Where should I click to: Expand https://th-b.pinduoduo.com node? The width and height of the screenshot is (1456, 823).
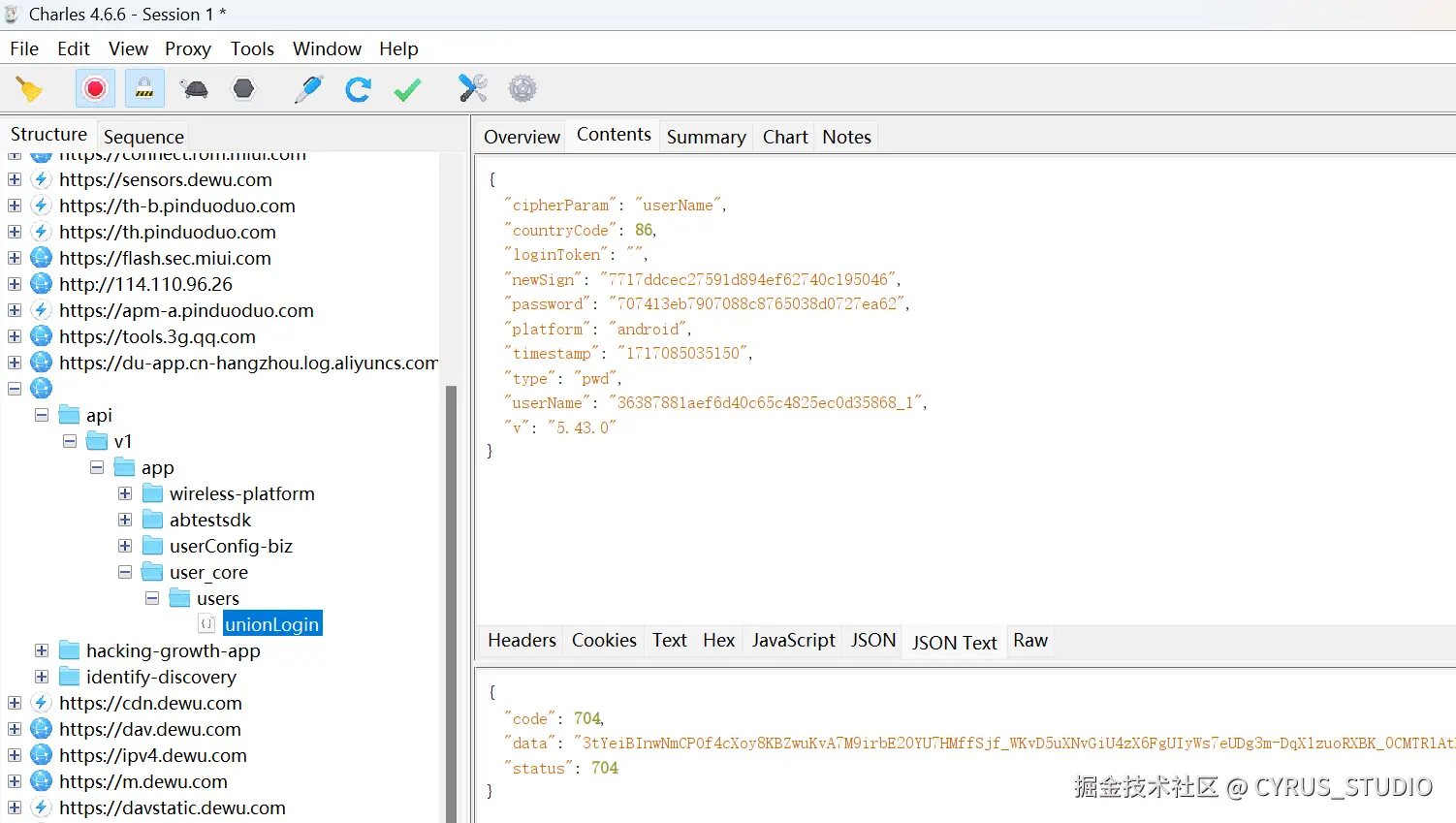pyautogui.click(x=15, y=206)
